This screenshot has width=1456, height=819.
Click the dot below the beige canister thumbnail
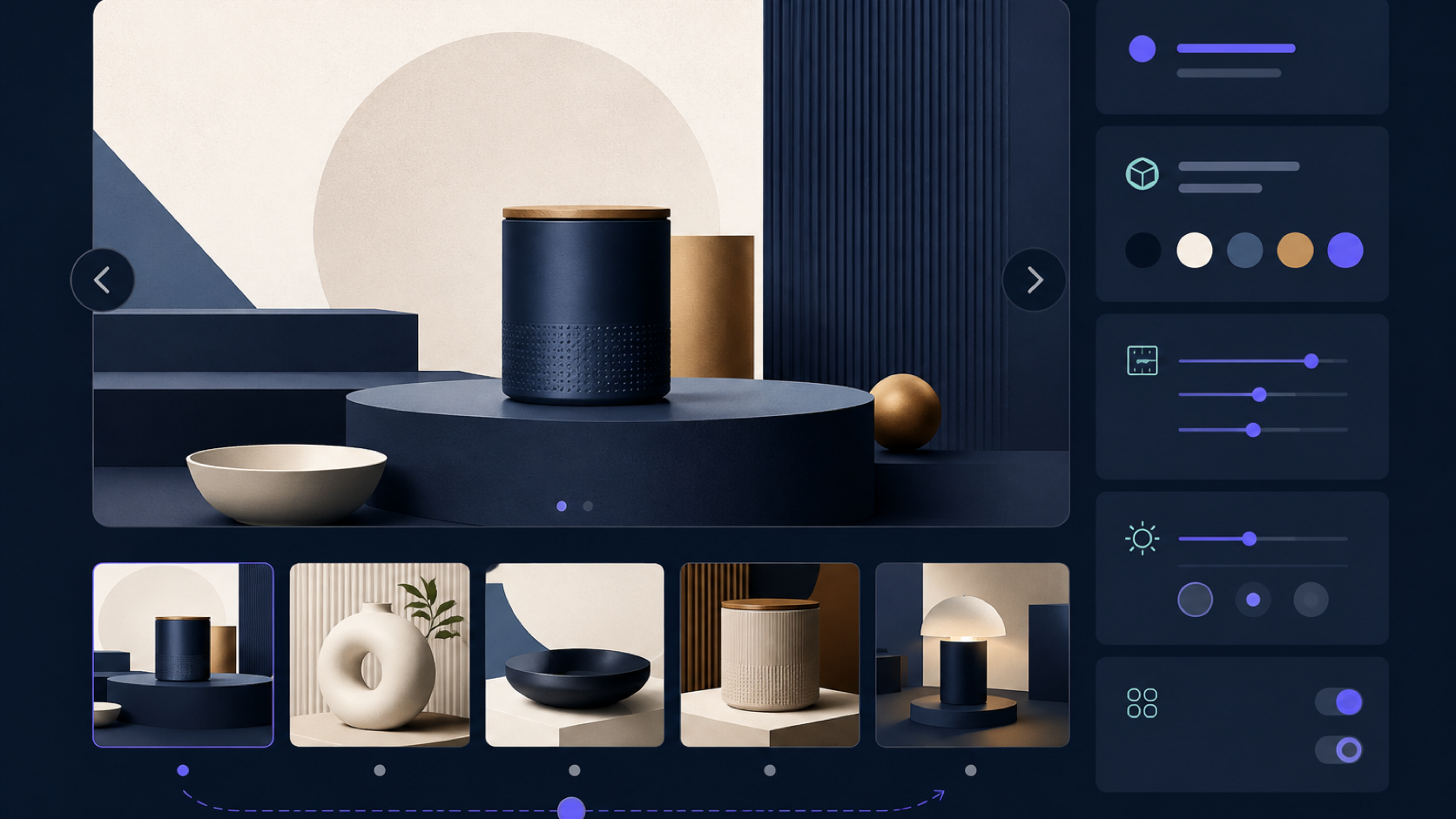770,770
